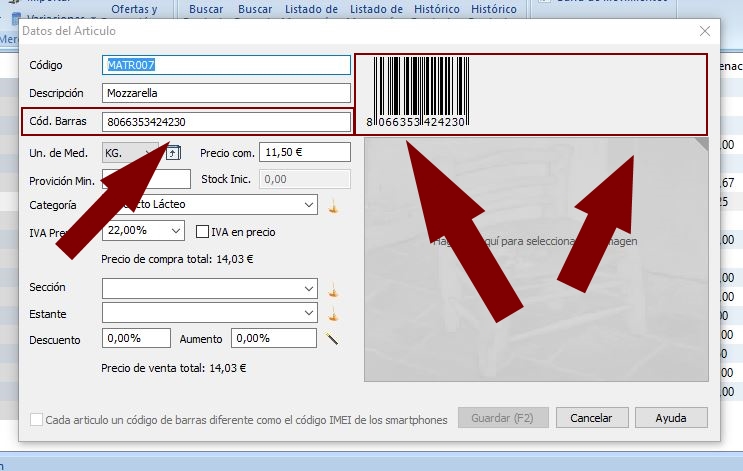Click the Precio de venta total text
This screenshot has width=743, height=471.
pos(173,368)
